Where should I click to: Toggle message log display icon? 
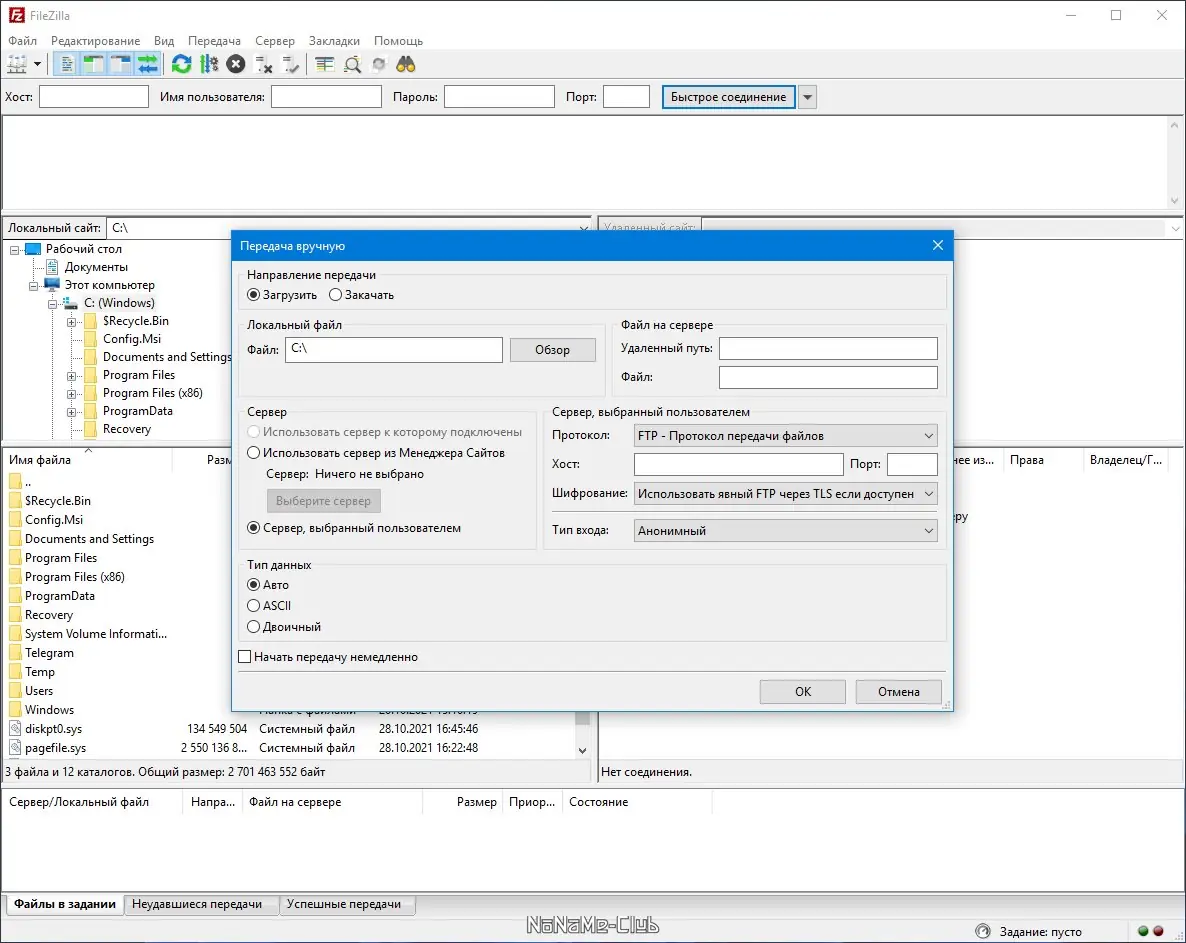(67, 64)
